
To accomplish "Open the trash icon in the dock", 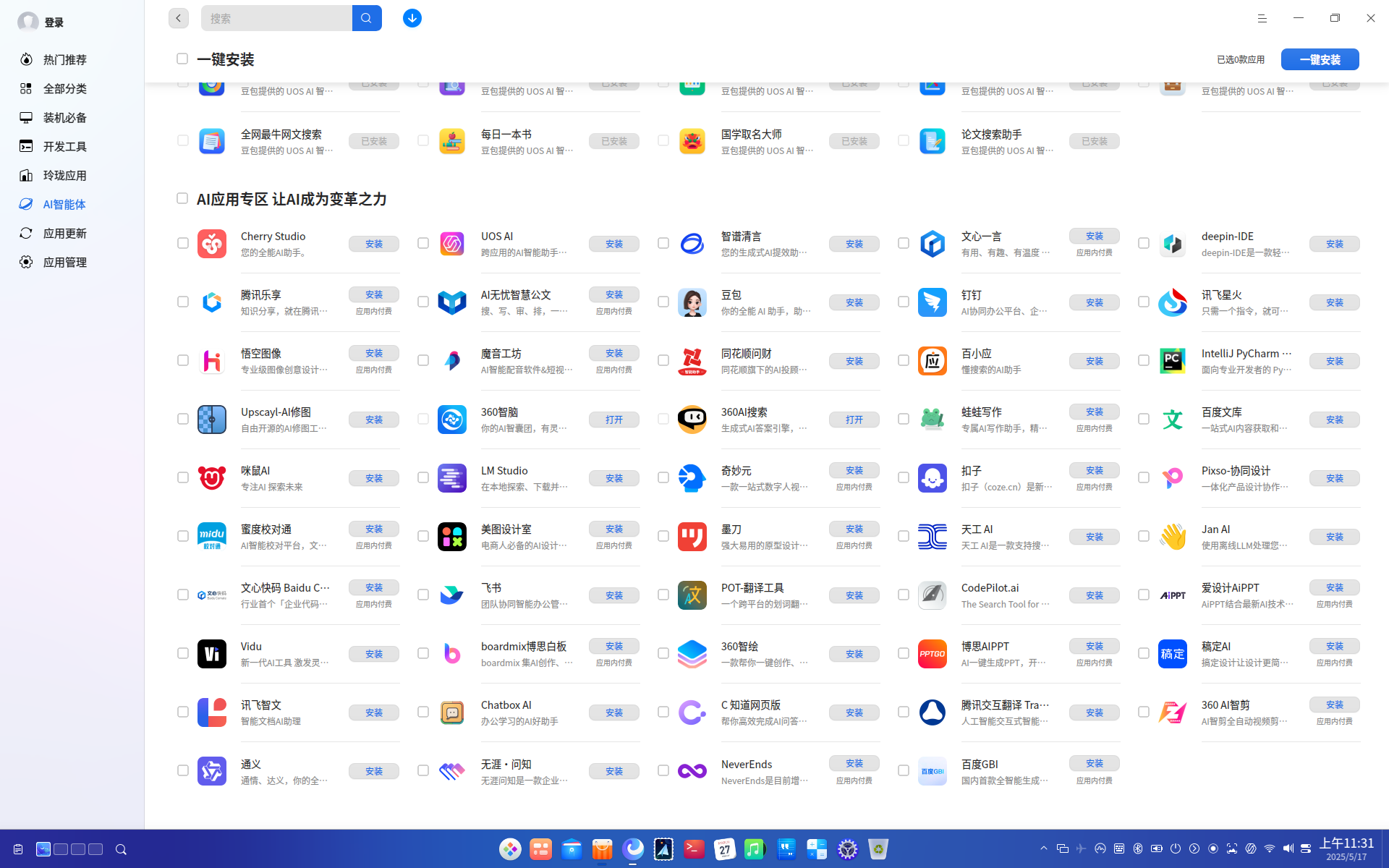I will tap(878, 848).
